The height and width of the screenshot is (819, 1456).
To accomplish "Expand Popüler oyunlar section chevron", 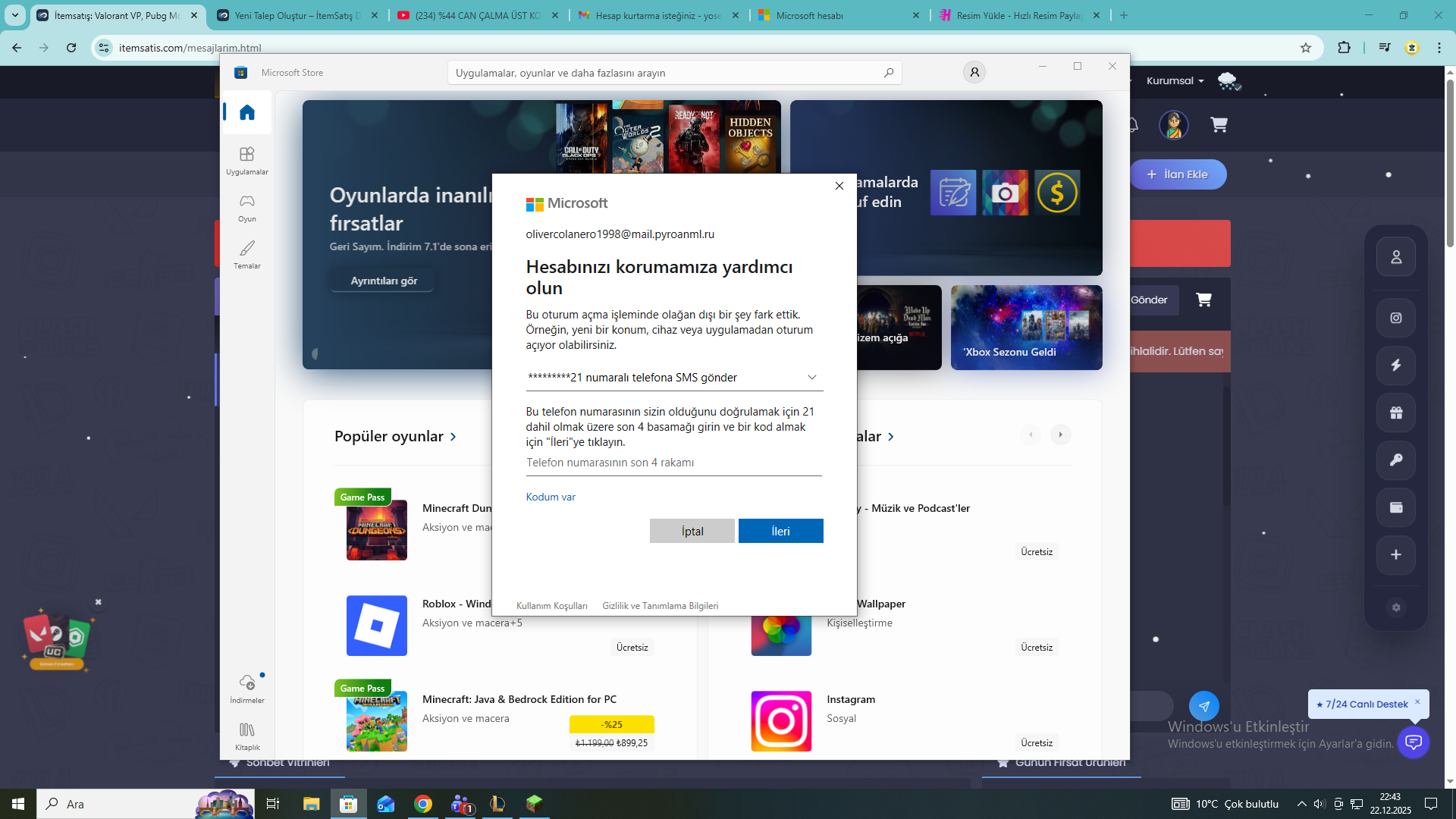I will [453, 437].
